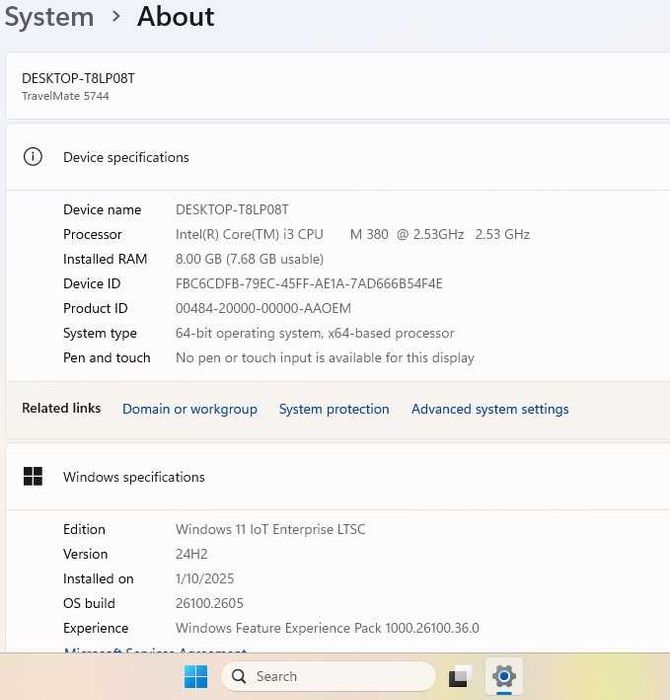Viewport: 670px width, 700px height.
Task: Go back to System in breadcrumb
Action: click(49, 17)
